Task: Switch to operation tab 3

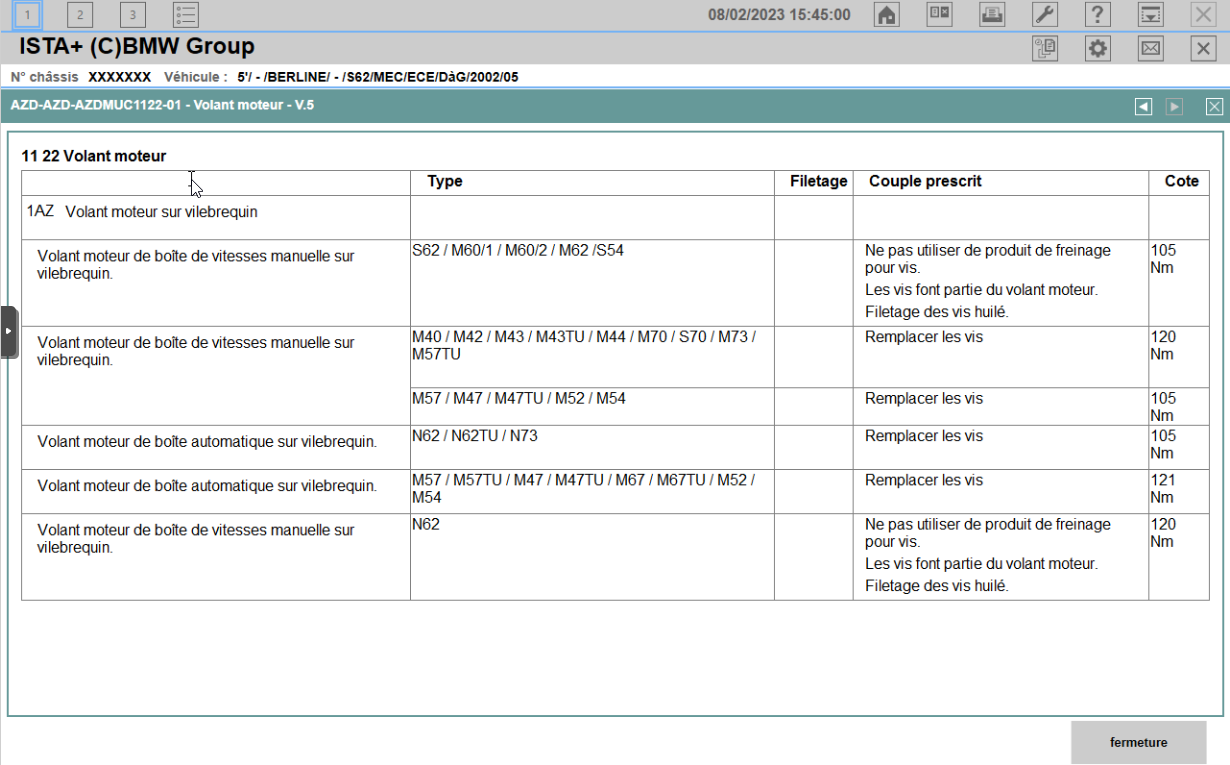Action: pyautogui.click(x=132, y=14)
